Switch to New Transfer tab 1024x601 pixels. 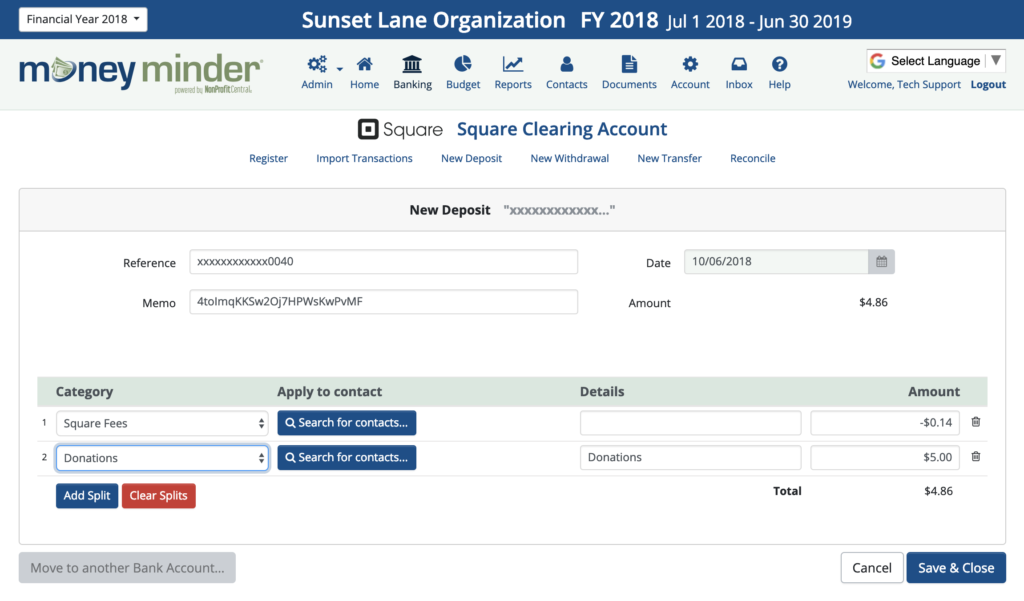click(669, 158)
